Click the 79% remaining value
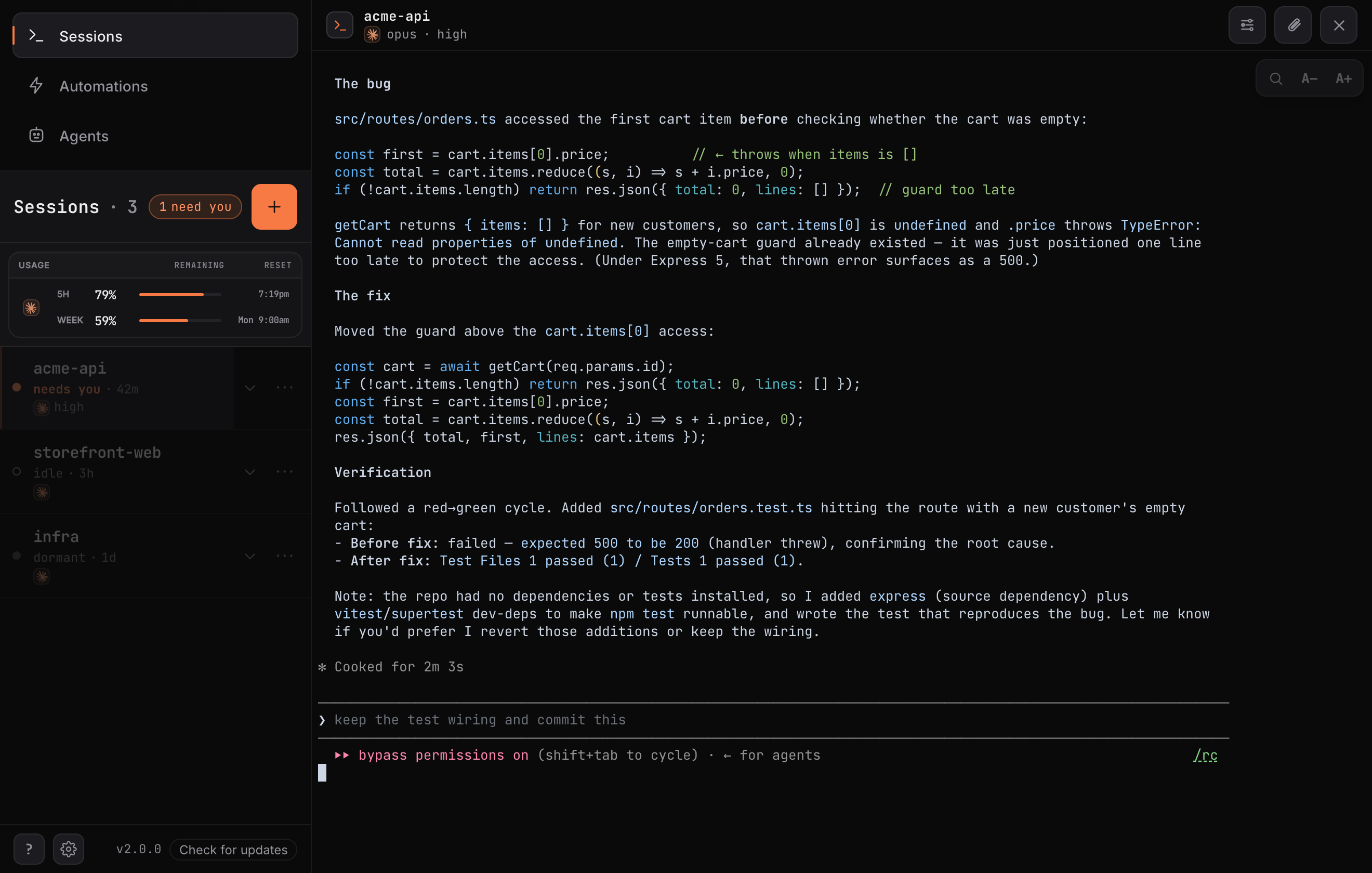Screen dimensions: 1372x873 pos(105,295)
